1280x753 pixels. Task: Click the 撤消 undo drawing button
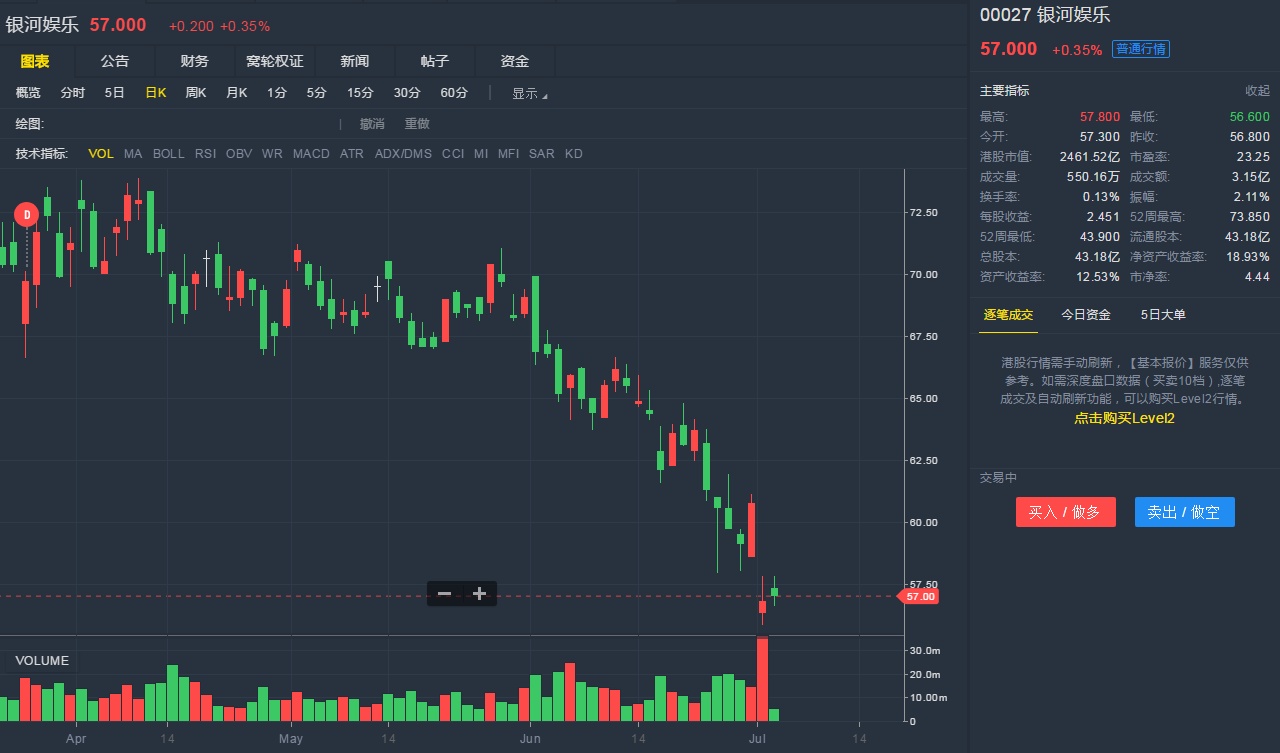(x=372, y=124)
